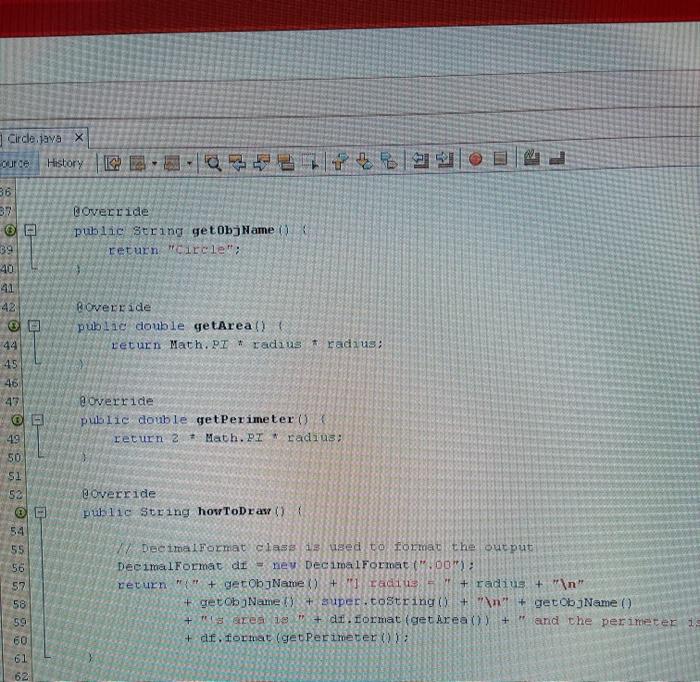Click the DecimalFormat class comment line

(x=325, y=547)
